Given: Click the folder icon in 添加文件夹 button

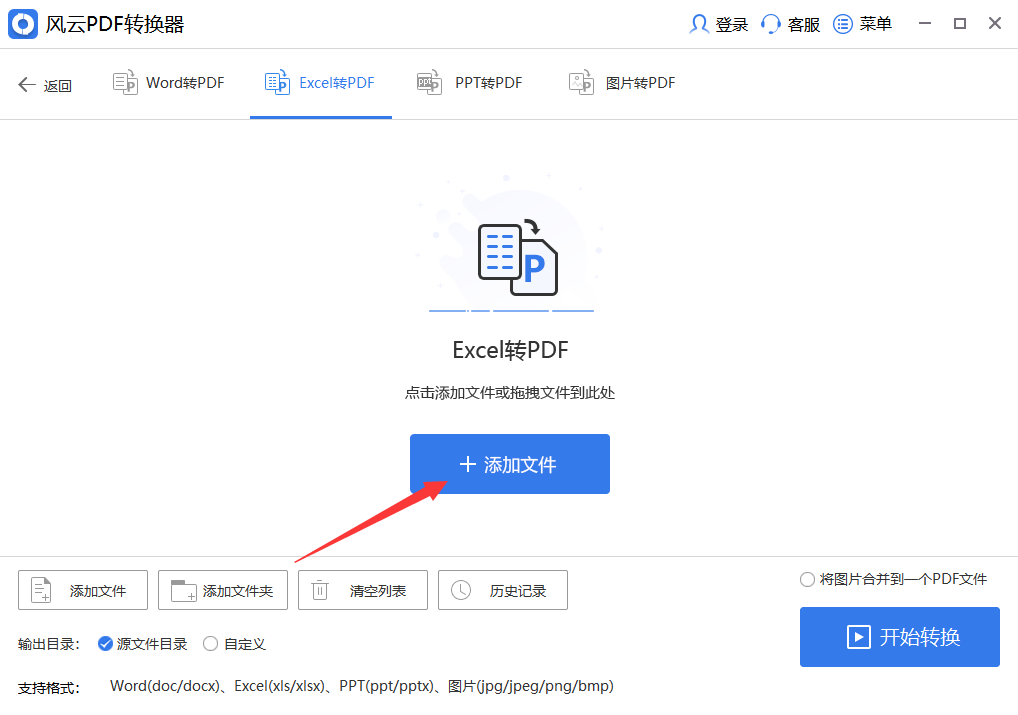Looking at the screenshot, I should (x=183, y=590).
